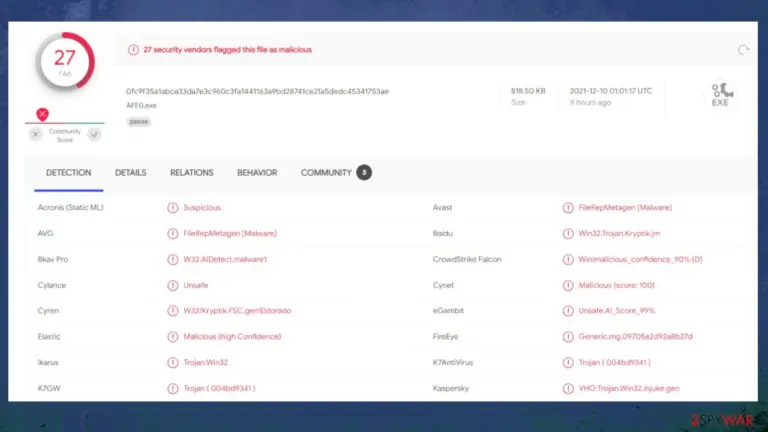This screenshot has width=768, height=432.
Task: Click the peexe tag
Action: (x=139, y=121)
